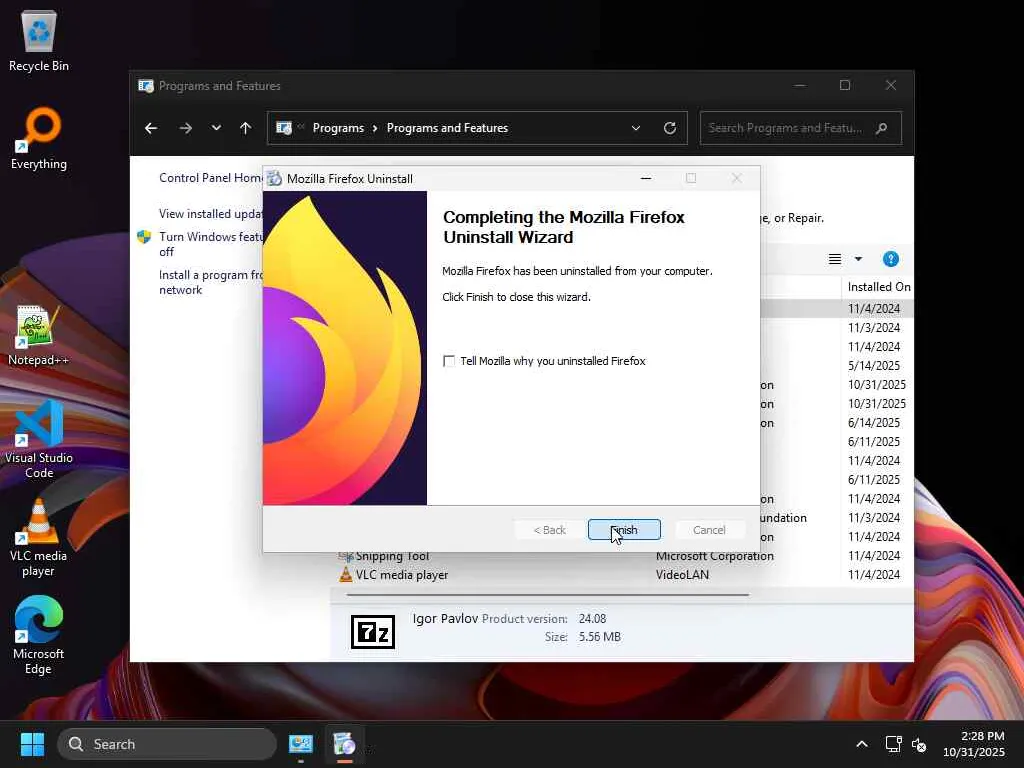Open Microsoft Edge desktop shortcut
The image size is (1024, 768).
[x=39, y=635]
